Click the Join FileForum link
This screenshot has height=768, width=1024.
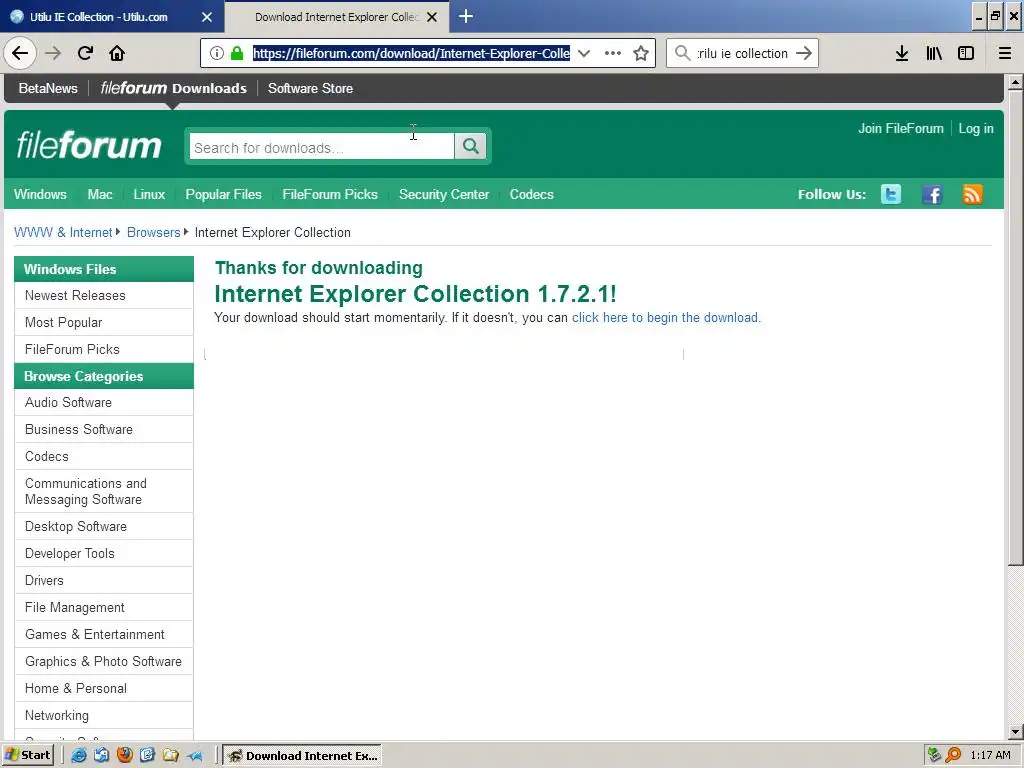901,128
